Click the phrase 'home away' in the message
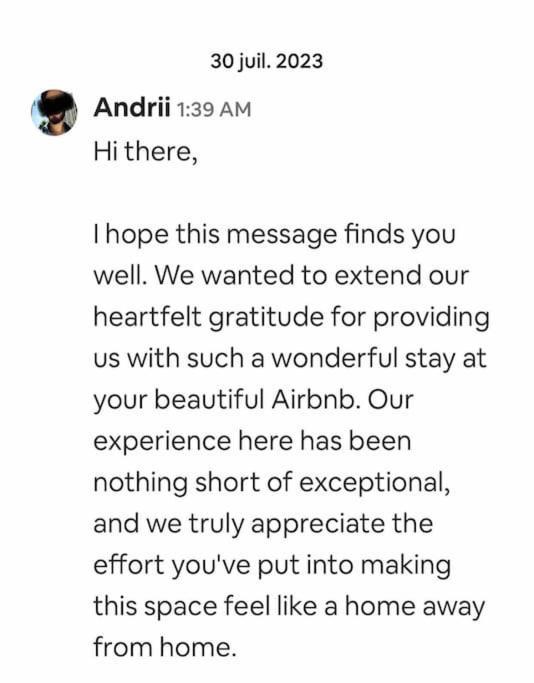This screenshot has width=534, height=683. pos(415,607)
